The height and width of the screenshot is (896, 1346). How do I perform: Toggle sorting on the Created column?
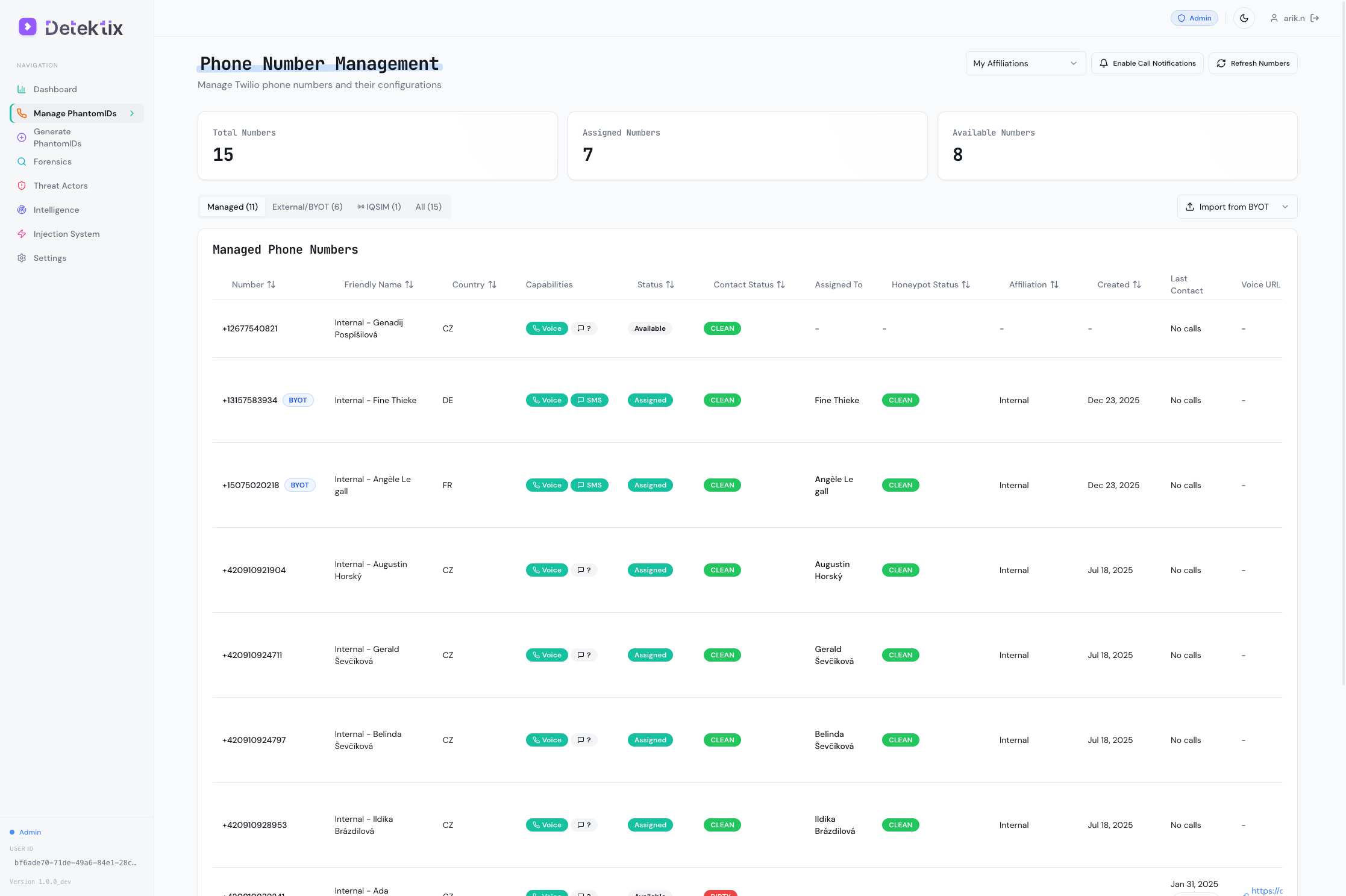click(x=1136, y=284)
